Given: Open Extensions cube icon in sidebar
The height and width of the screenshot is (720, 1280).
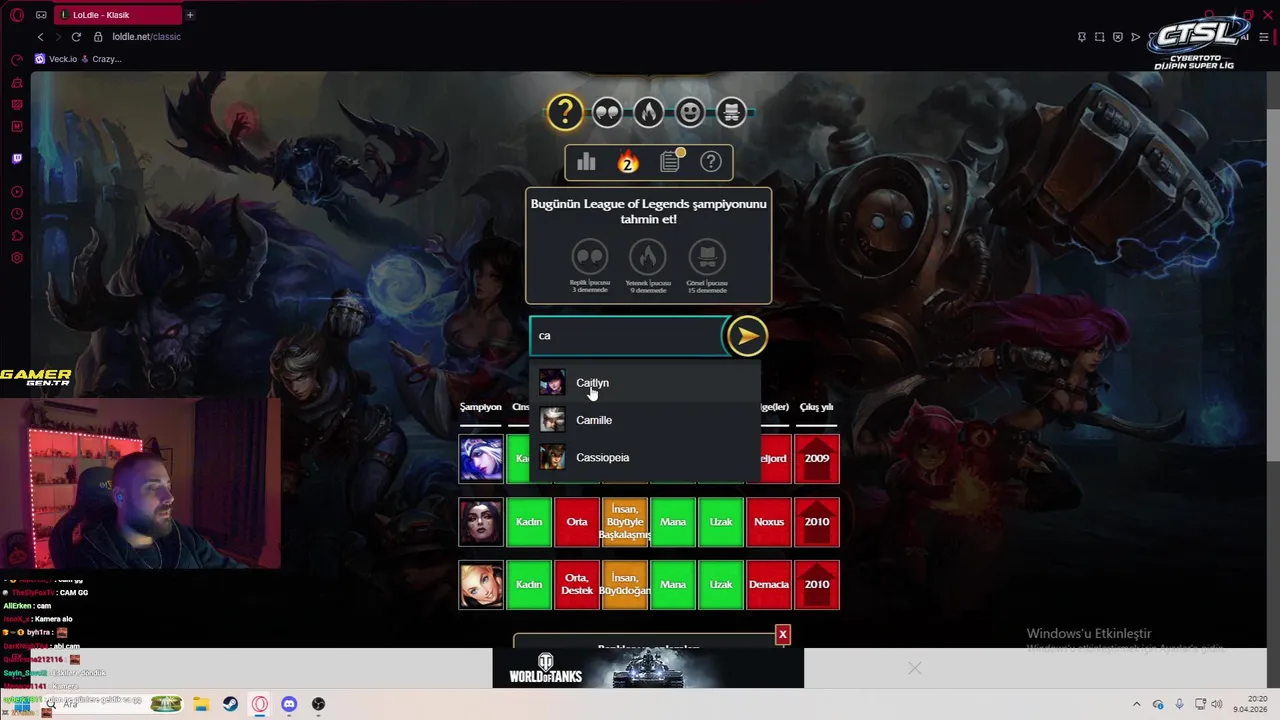Looking at the screenshot, I should pos(17,236).
